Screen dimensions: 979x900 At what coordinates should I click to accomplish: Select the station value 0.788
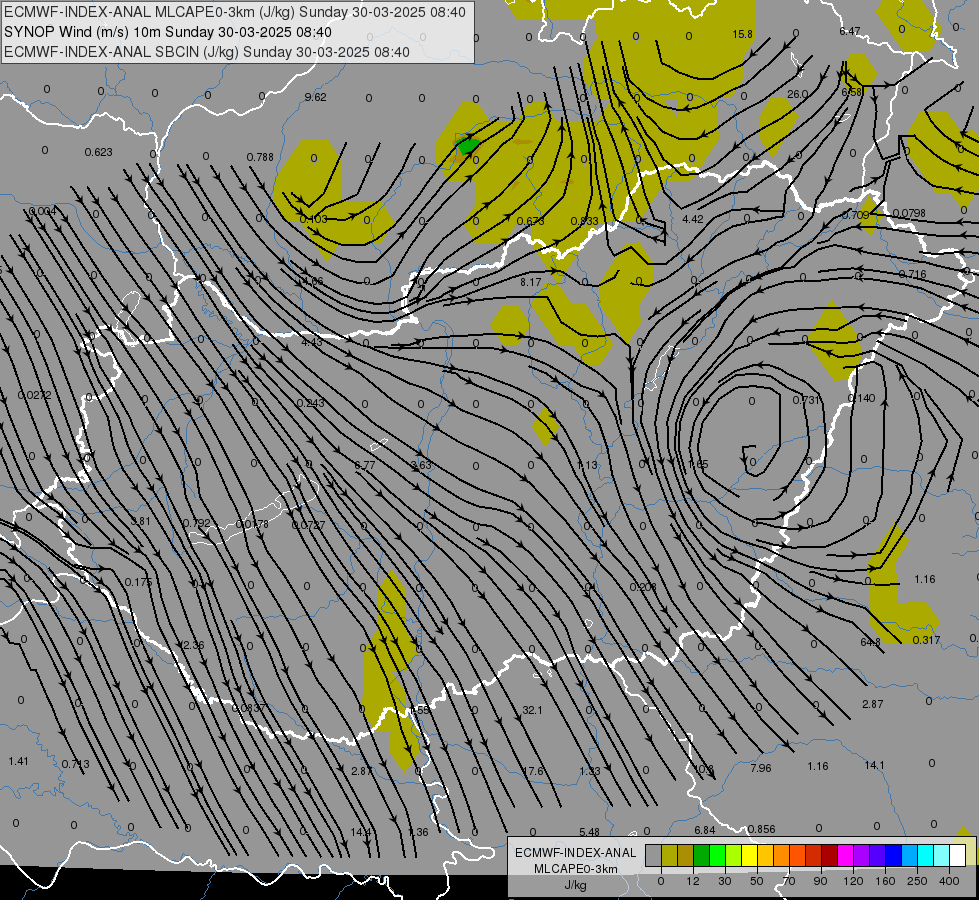[x=260, y=157]
